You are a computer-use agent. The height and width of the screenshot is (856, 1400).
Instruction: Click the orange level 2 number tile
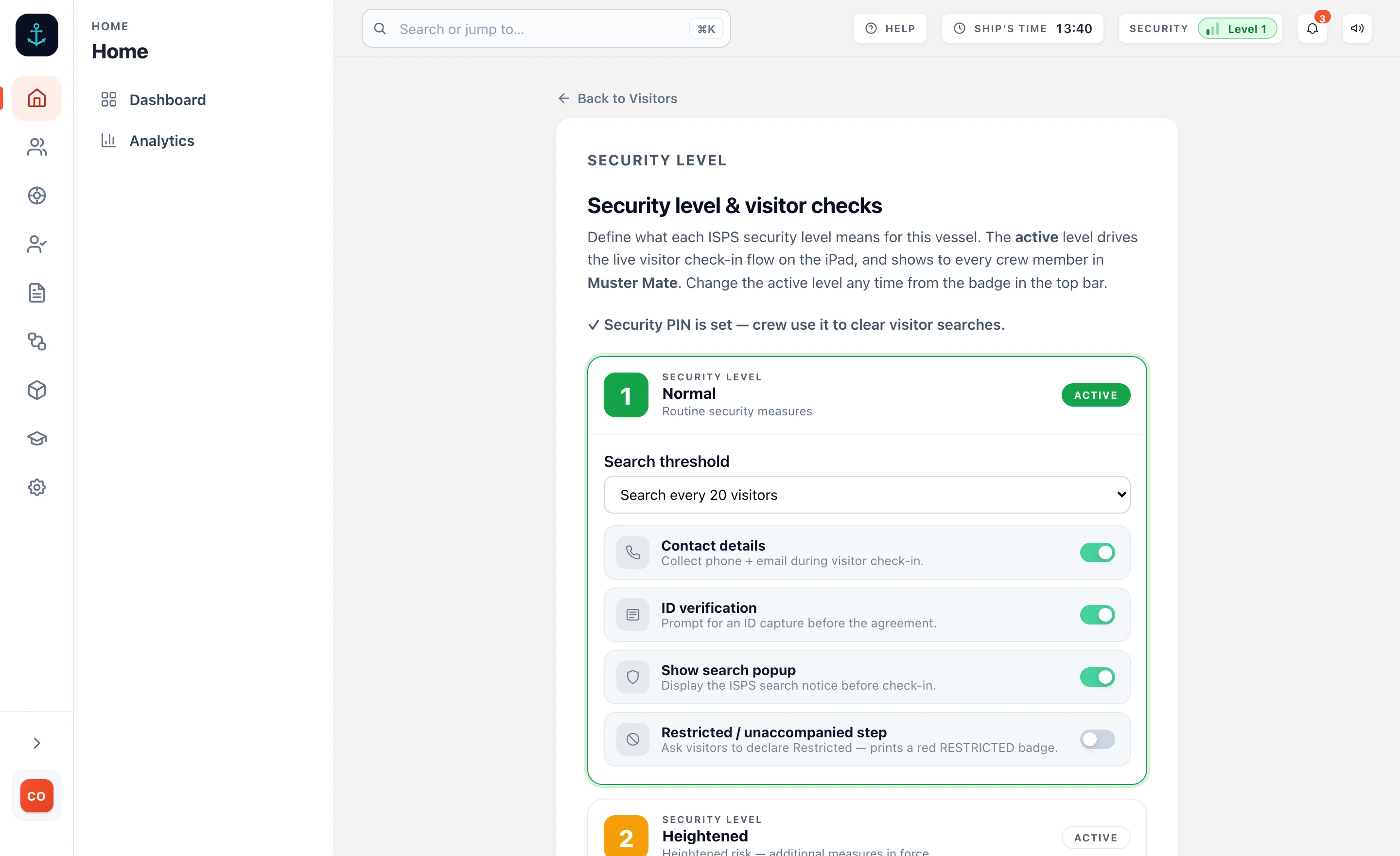pyautogui.click(x=626, y=836)
